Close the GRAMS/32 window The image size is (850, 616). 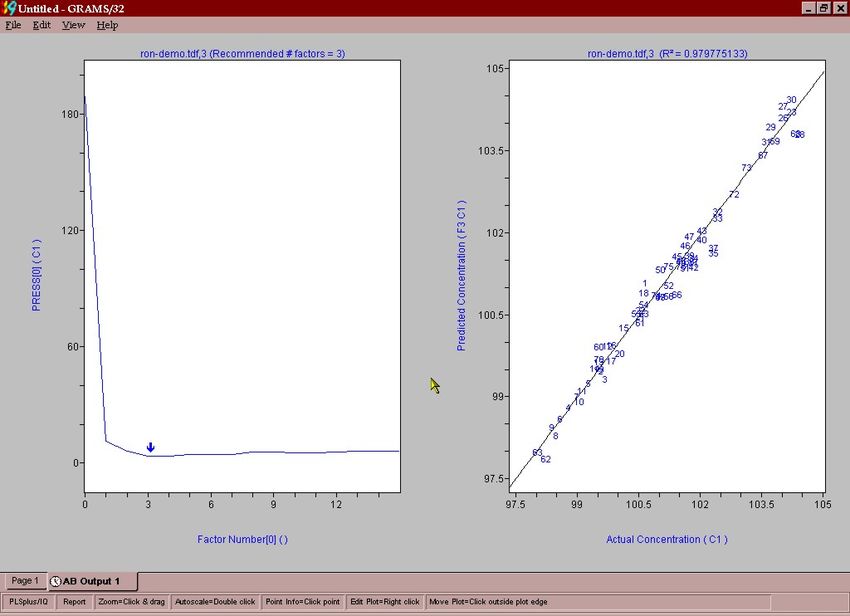(x=839, y=8)
